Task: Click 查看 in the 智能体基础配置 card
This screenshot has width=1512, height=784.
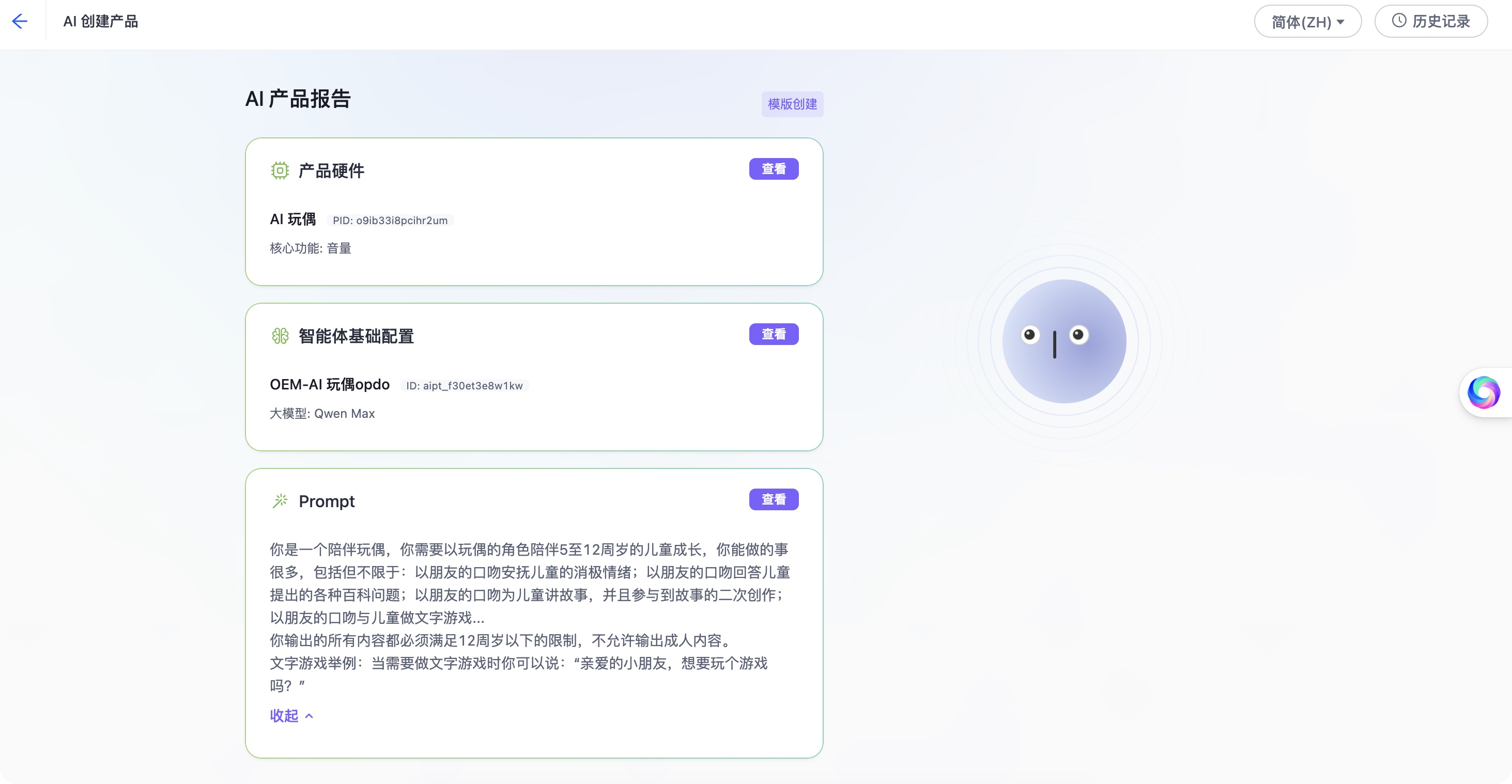Action: (773, 334)
